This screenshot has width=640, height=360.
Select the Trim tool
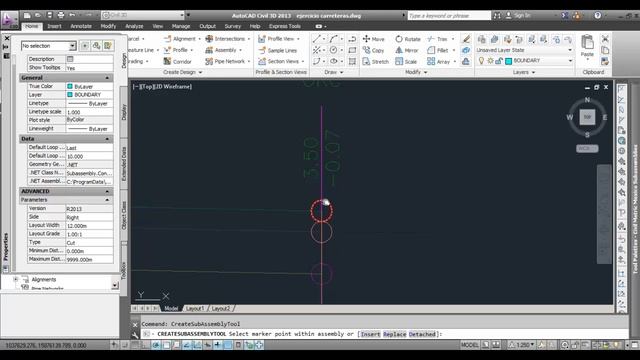(x=438, y=39)
